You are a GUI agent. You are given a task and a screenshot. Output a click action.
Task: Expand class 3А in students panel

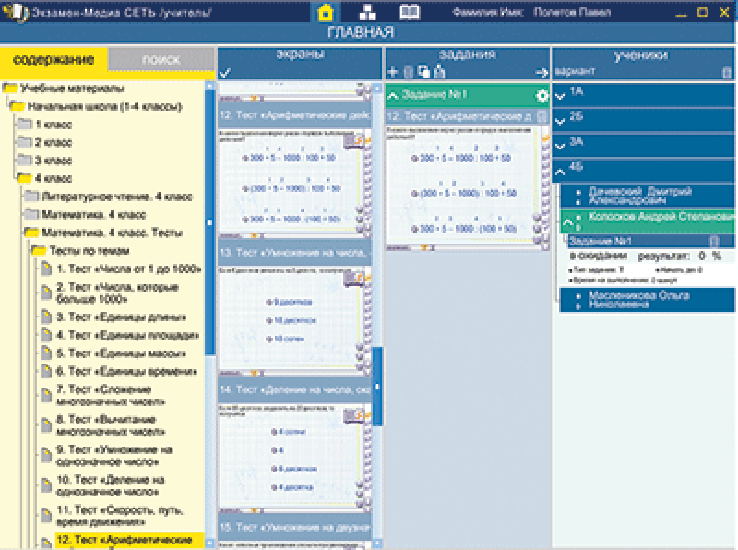coord(560,146)
